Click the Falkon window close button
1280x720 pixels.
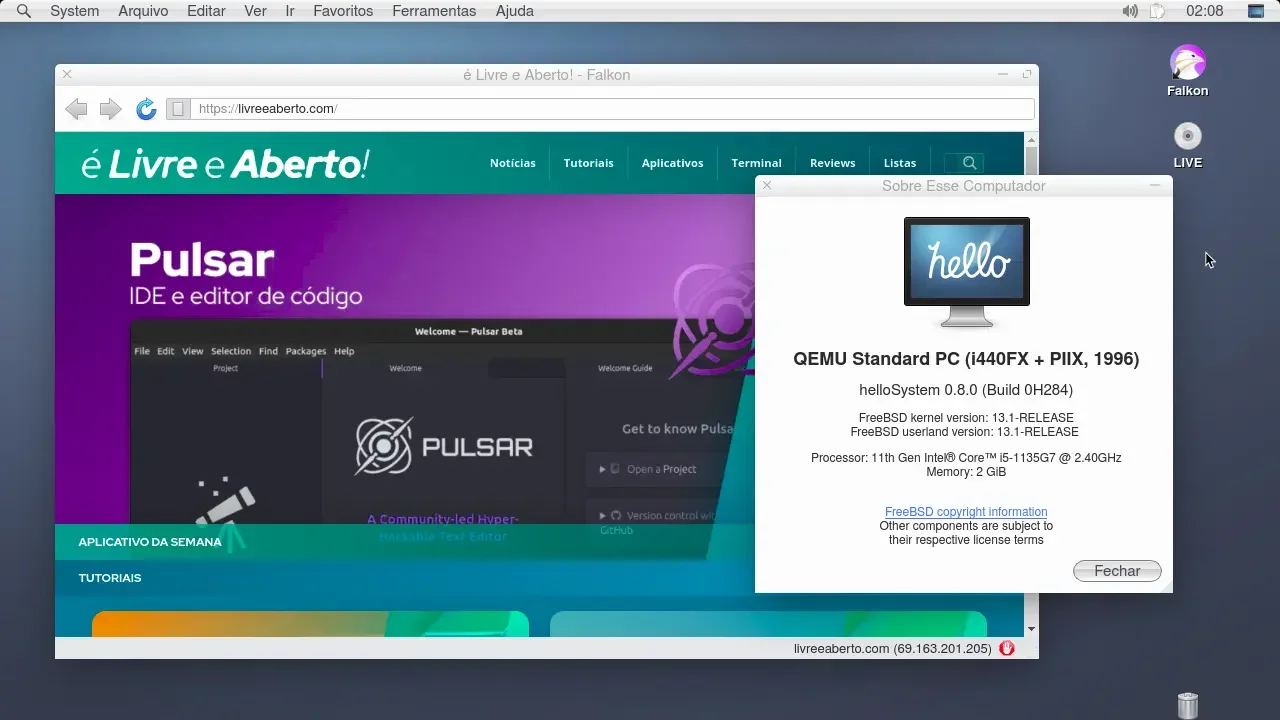click(x=67, y=74)
